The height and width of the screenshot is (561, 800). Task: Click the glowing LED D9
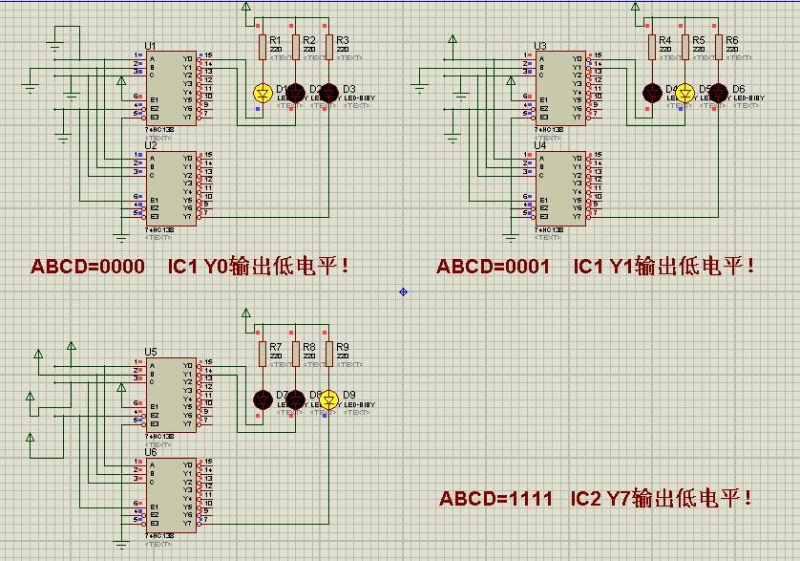click(x=328, y=399)
